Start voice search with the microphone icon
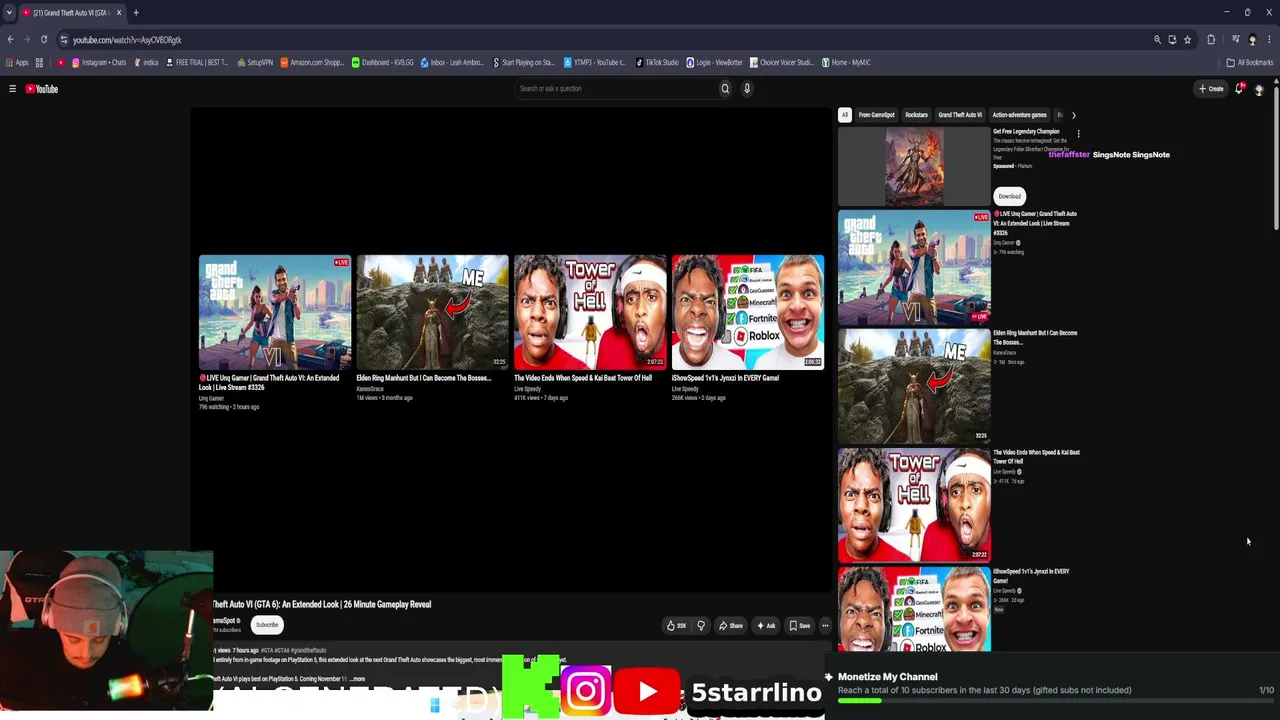 [747, 89]
